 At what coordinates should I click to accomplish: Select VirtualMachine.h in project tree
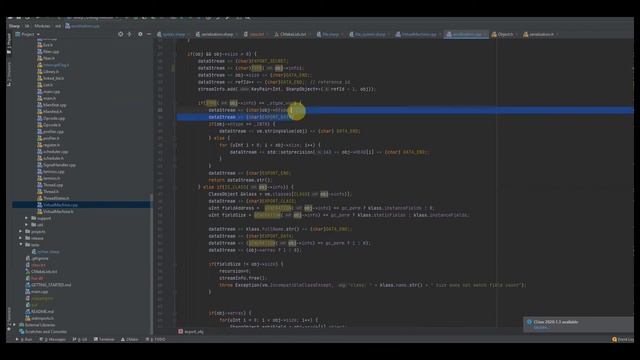tap(58, 211)
